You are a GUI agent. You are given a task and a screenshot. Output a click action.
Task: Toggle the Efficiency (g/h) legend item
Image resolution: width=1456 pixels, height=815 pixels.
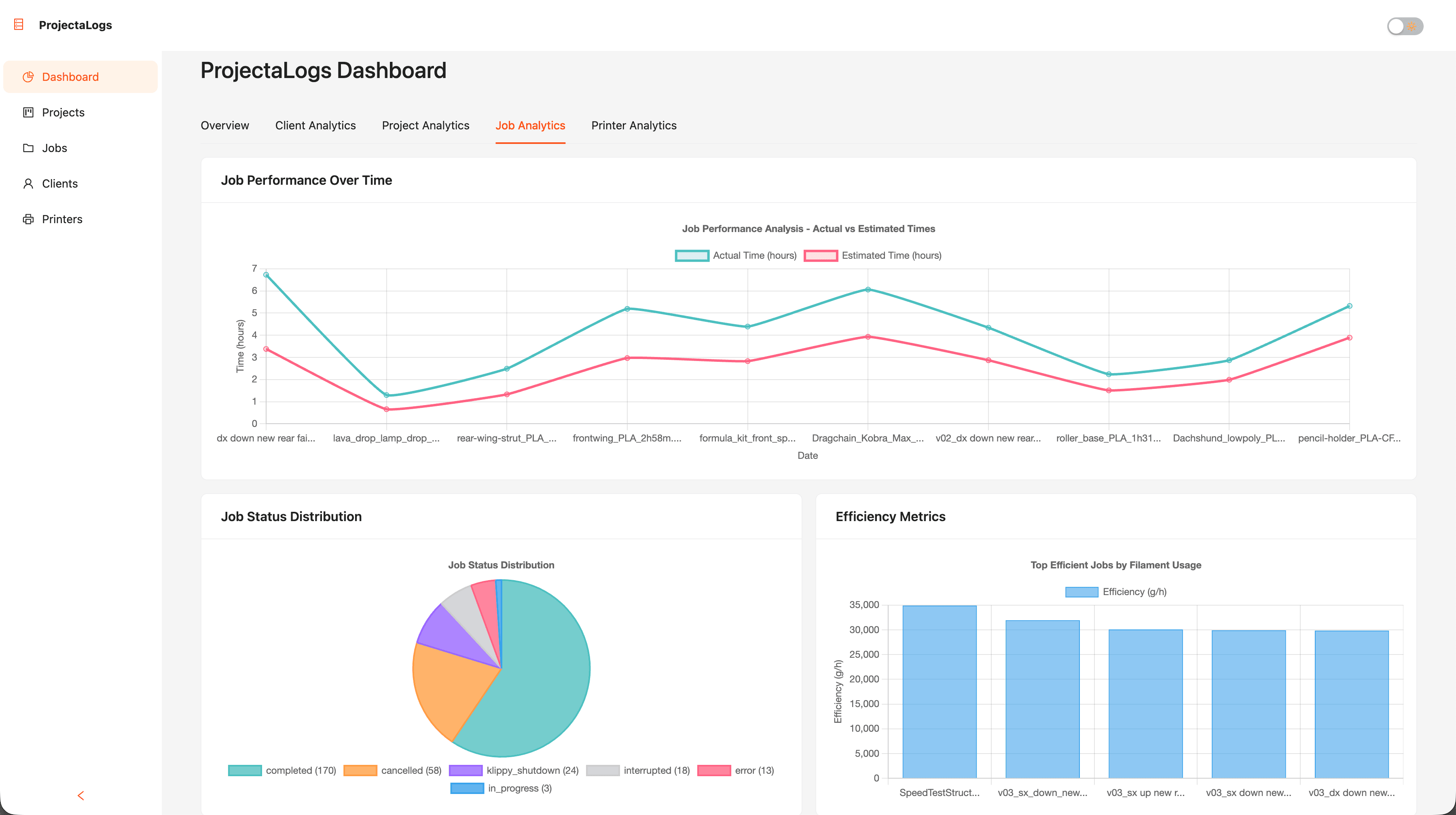click(x=1115, y=591)
